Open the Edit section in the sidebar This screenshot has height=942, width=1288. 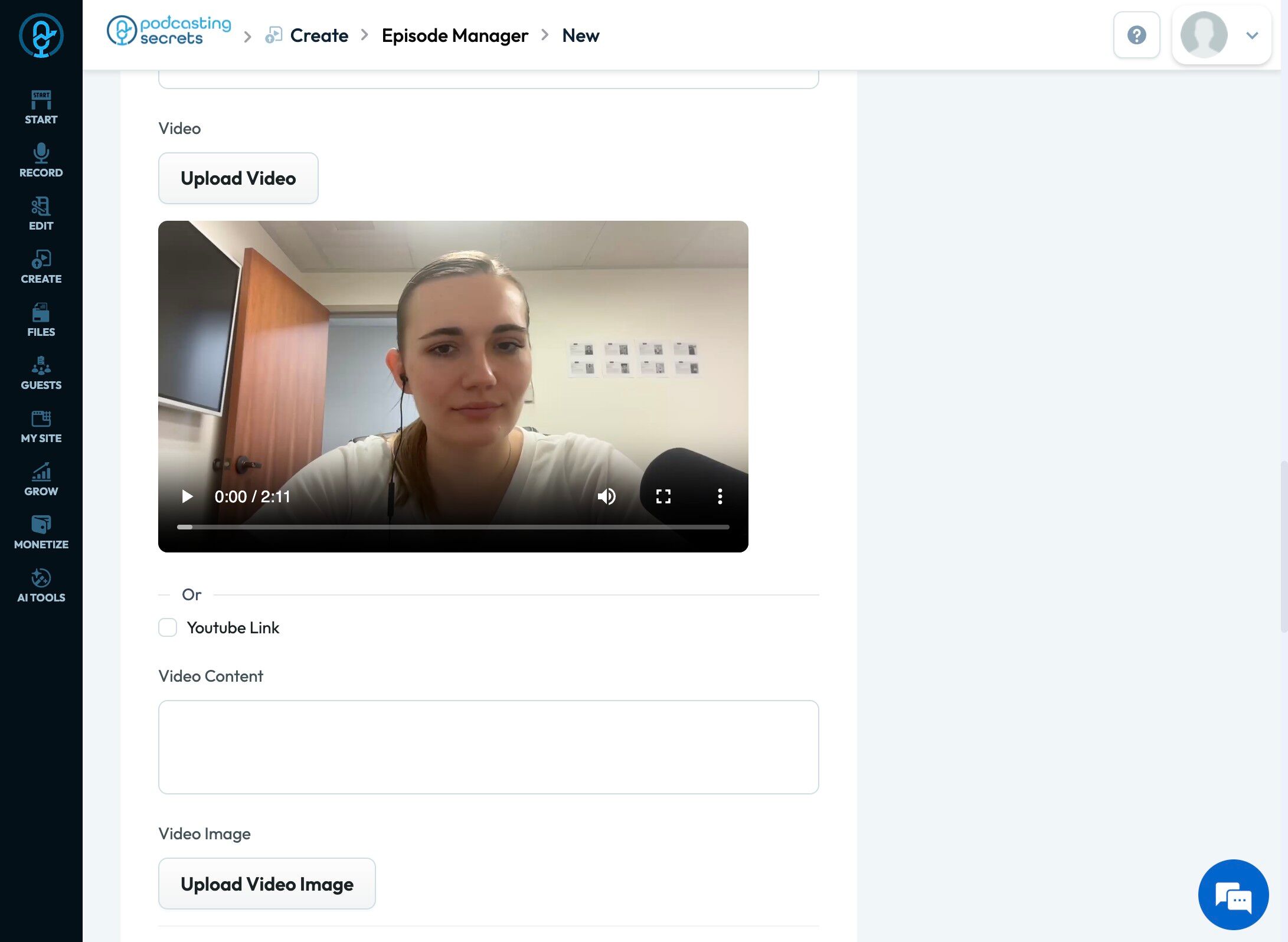tap(41, 214)
